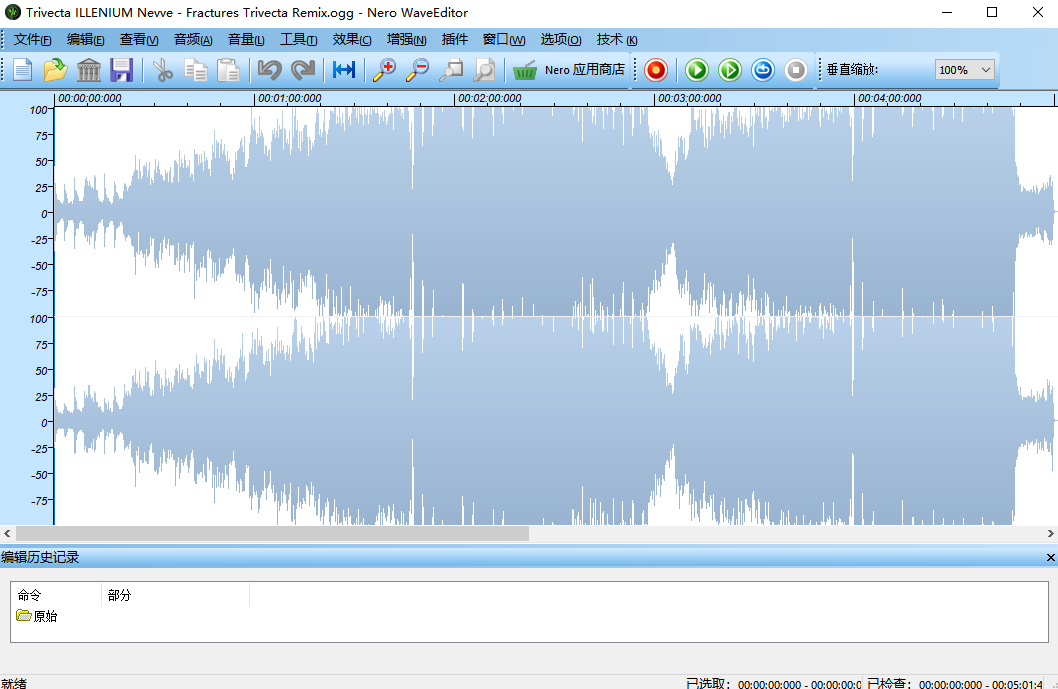Save the current audio file

click(x=121, y=70)
